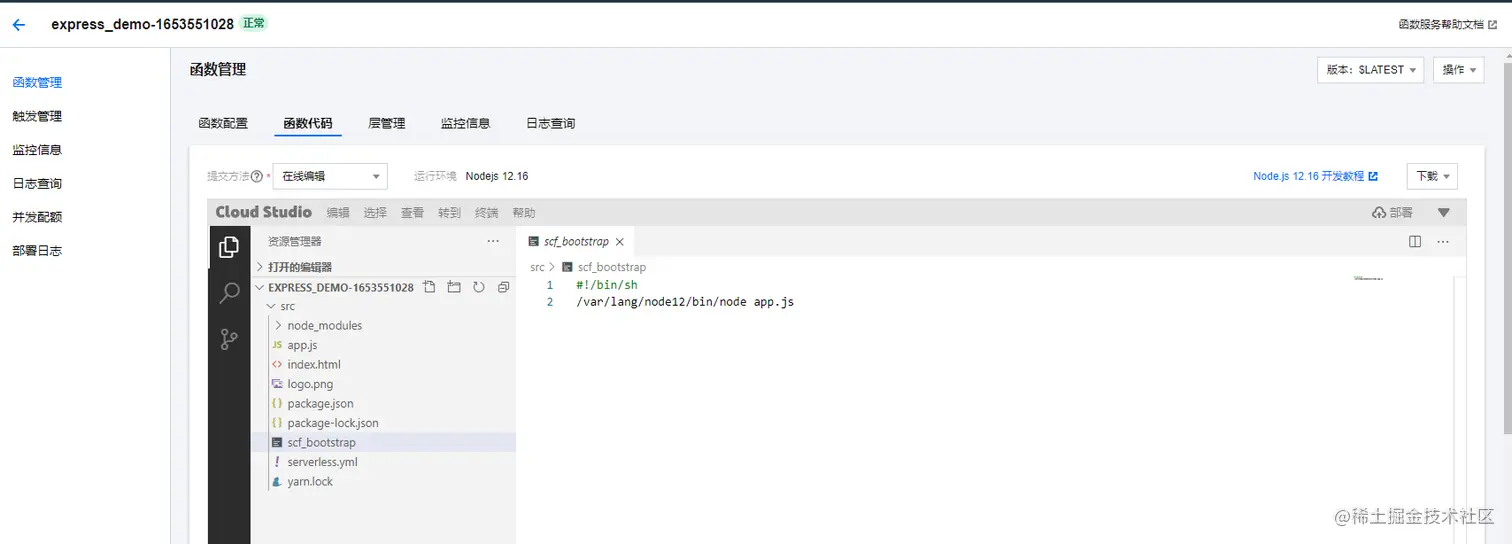This screenshot has width=1512, height=544.
Task: Open the 在线编辑 submit method dropdown
Action: 330,176
